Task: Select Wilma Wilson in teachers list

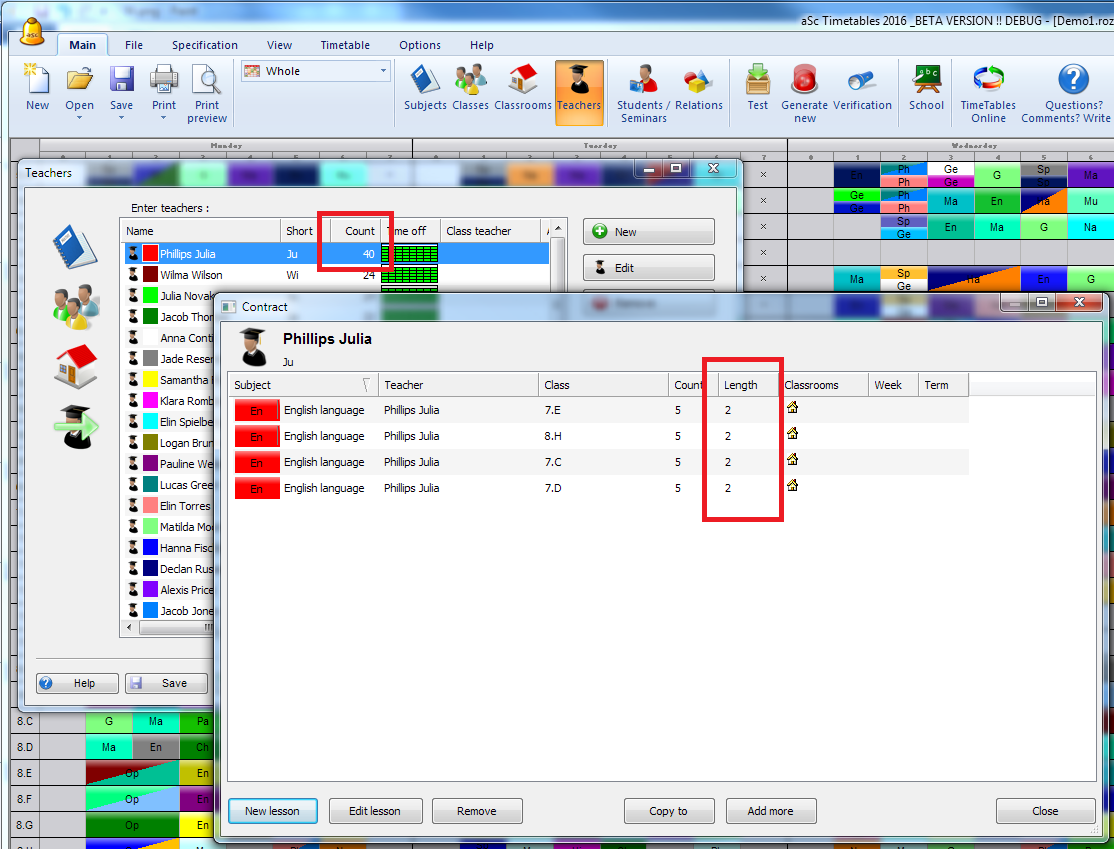Action: click(x=191, y=275)
